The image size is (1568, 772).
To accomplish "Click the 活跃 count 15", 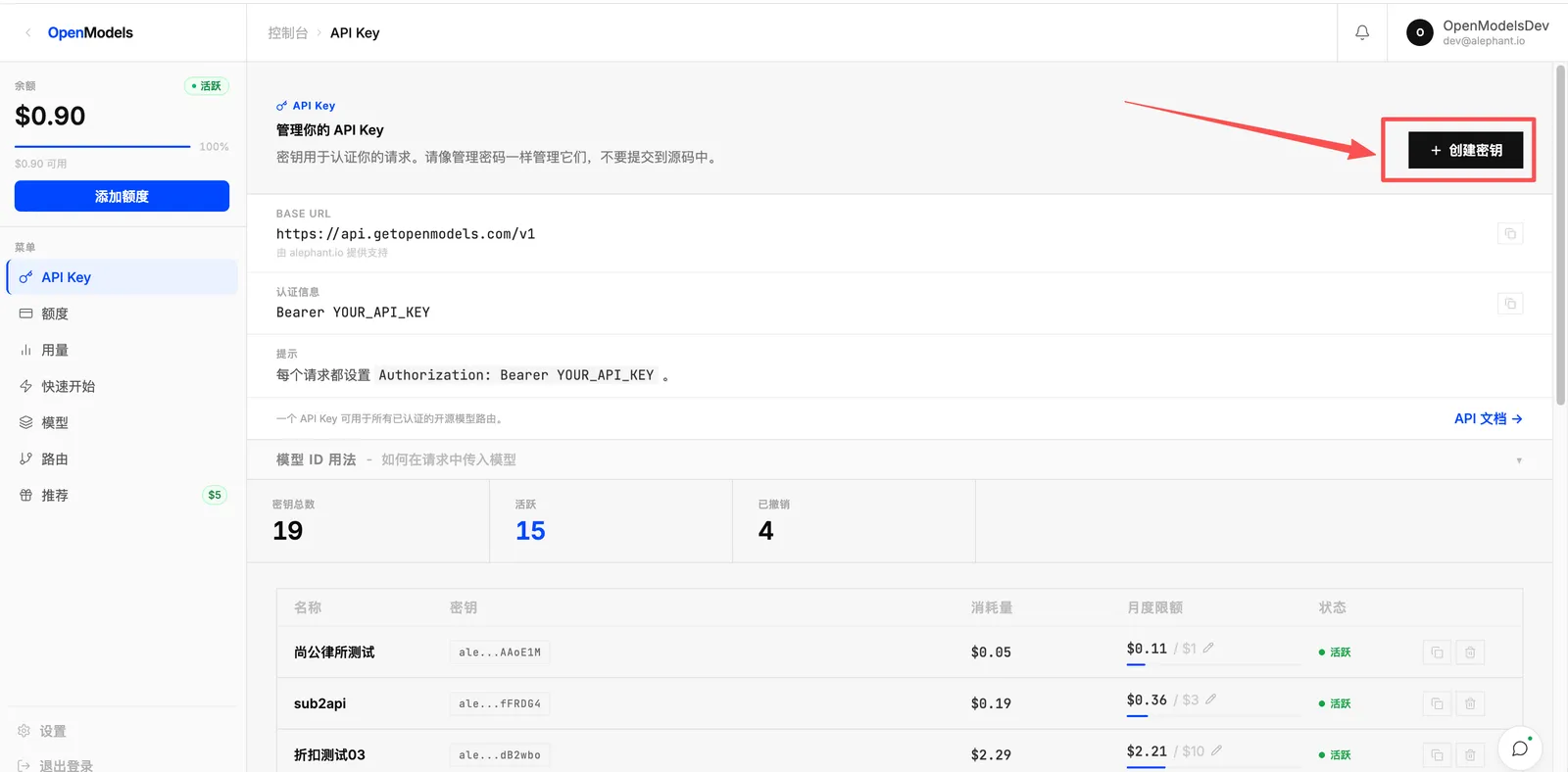I will click(x=530, y=531).
